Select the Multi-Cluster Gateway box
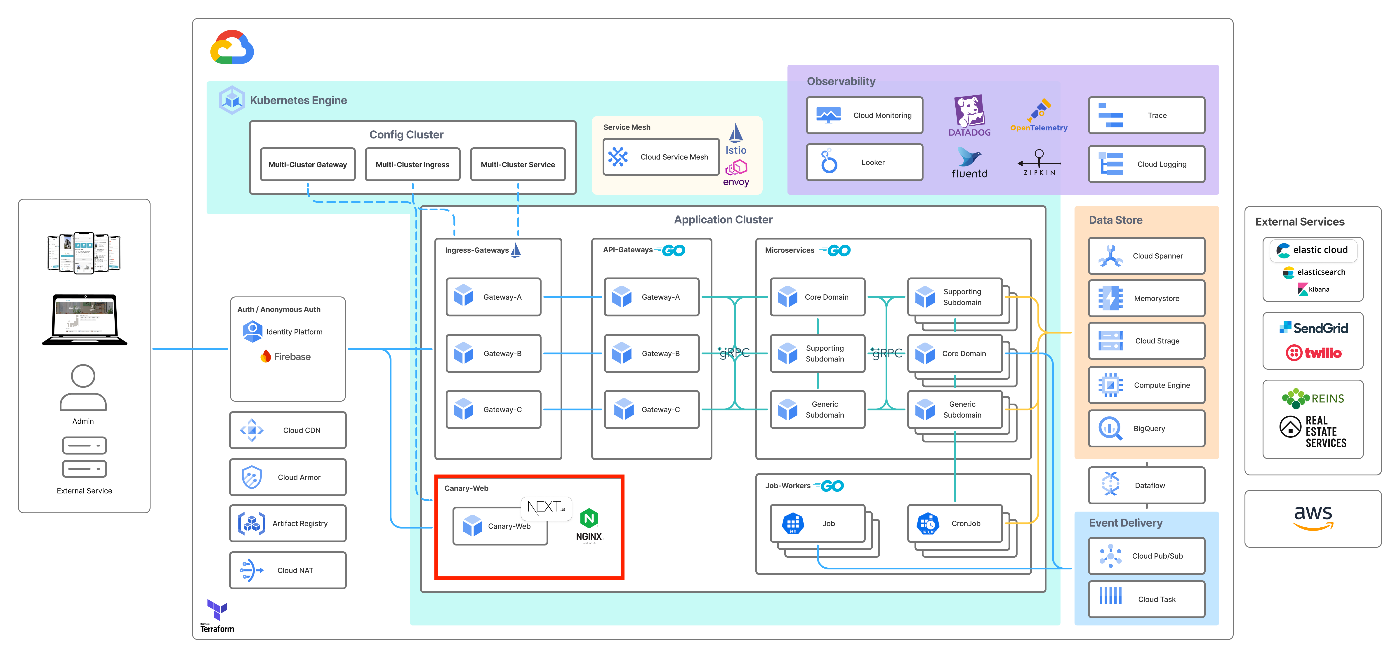This screenshot has height=658, width=1400. [307, 165]
